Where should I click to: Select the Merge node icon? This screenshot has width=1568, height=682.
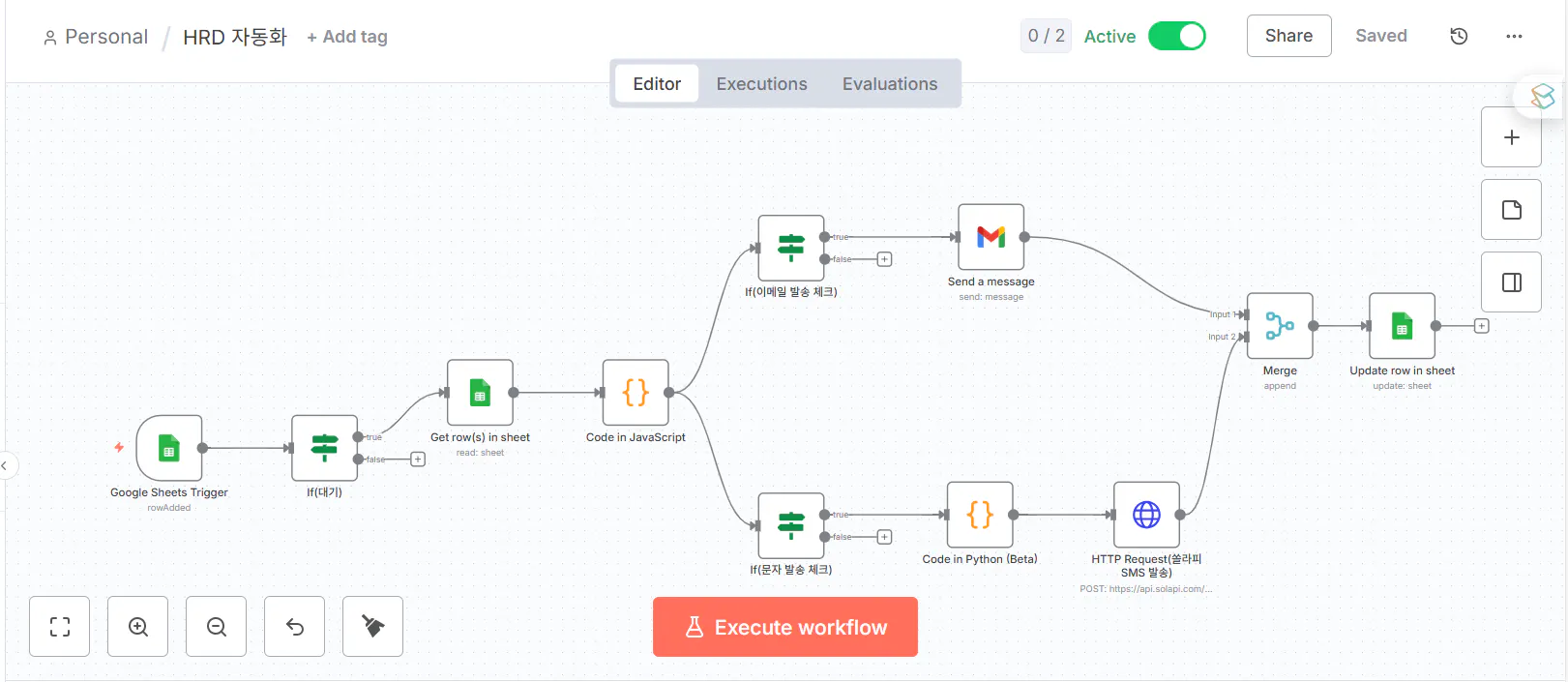[1280, 326]
